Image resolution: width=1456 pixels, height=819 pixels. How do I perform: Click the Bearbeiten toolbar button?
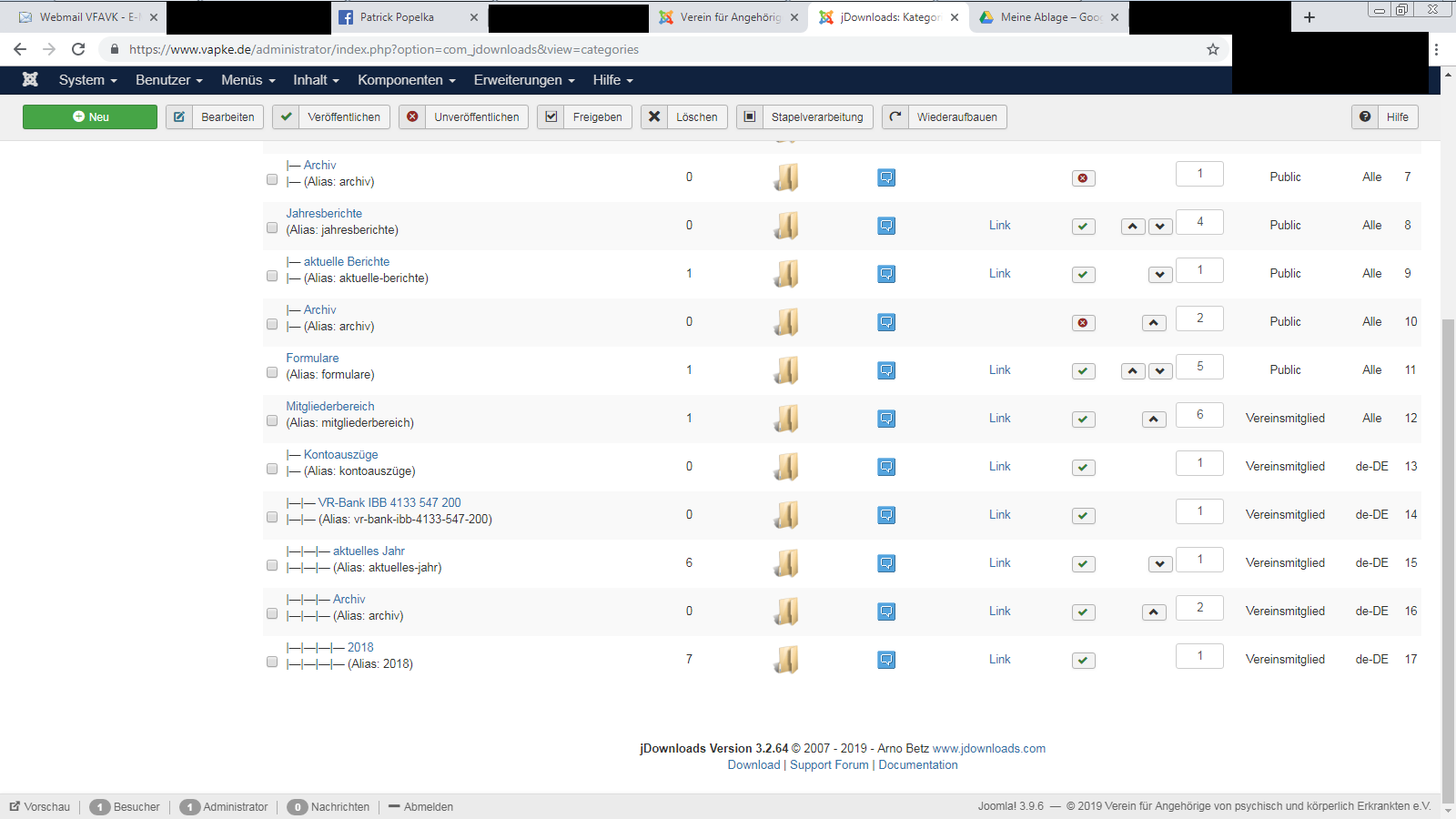pos(215,116)
